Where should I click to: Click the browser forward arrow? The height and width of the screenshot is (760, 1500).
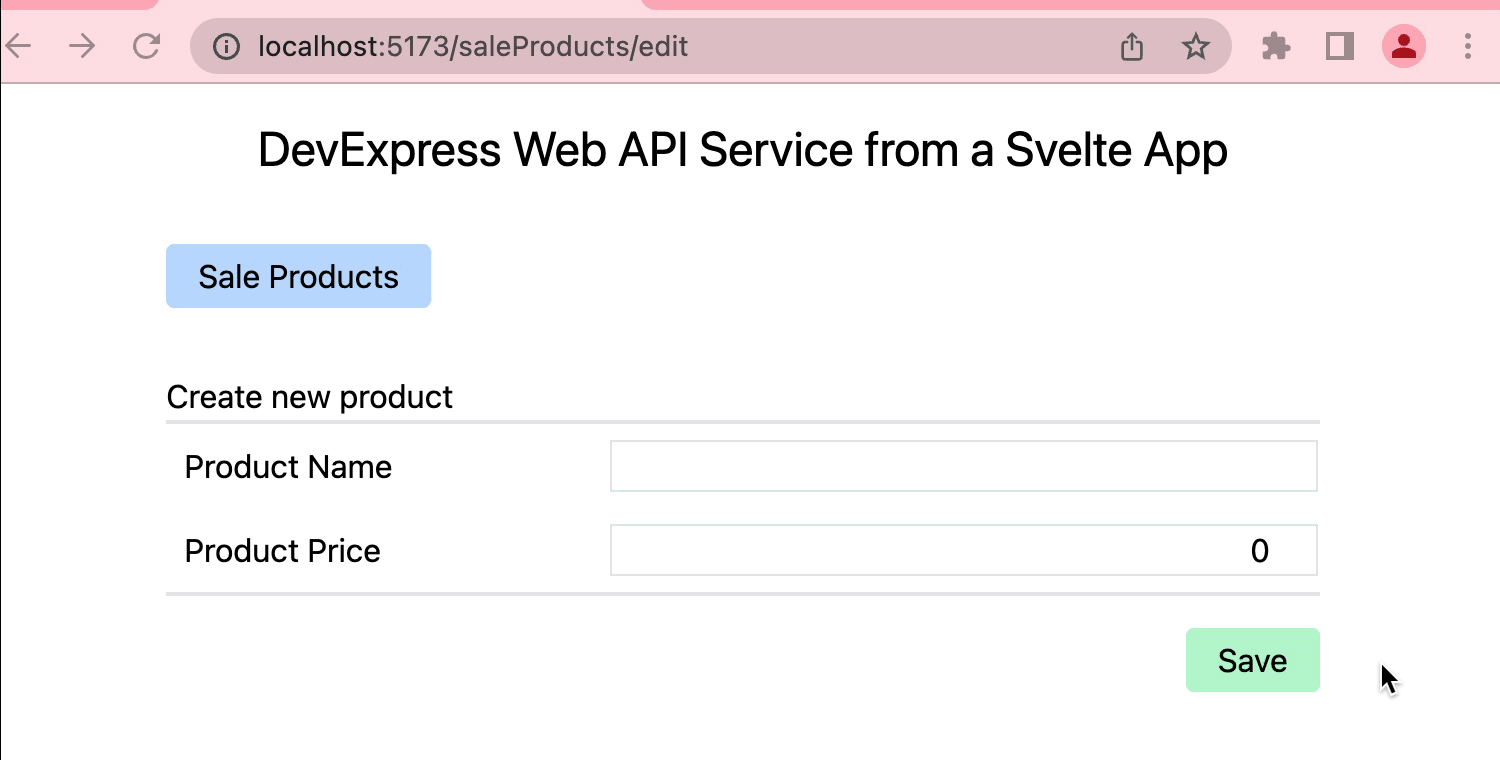coord(82,46)
